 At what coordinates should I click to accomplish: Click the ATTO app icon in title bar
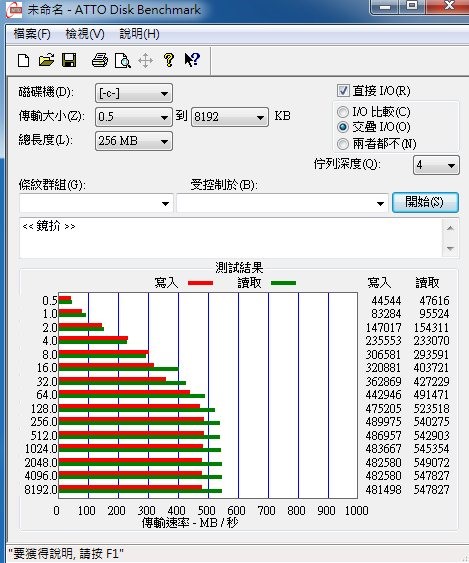point(14,10)
